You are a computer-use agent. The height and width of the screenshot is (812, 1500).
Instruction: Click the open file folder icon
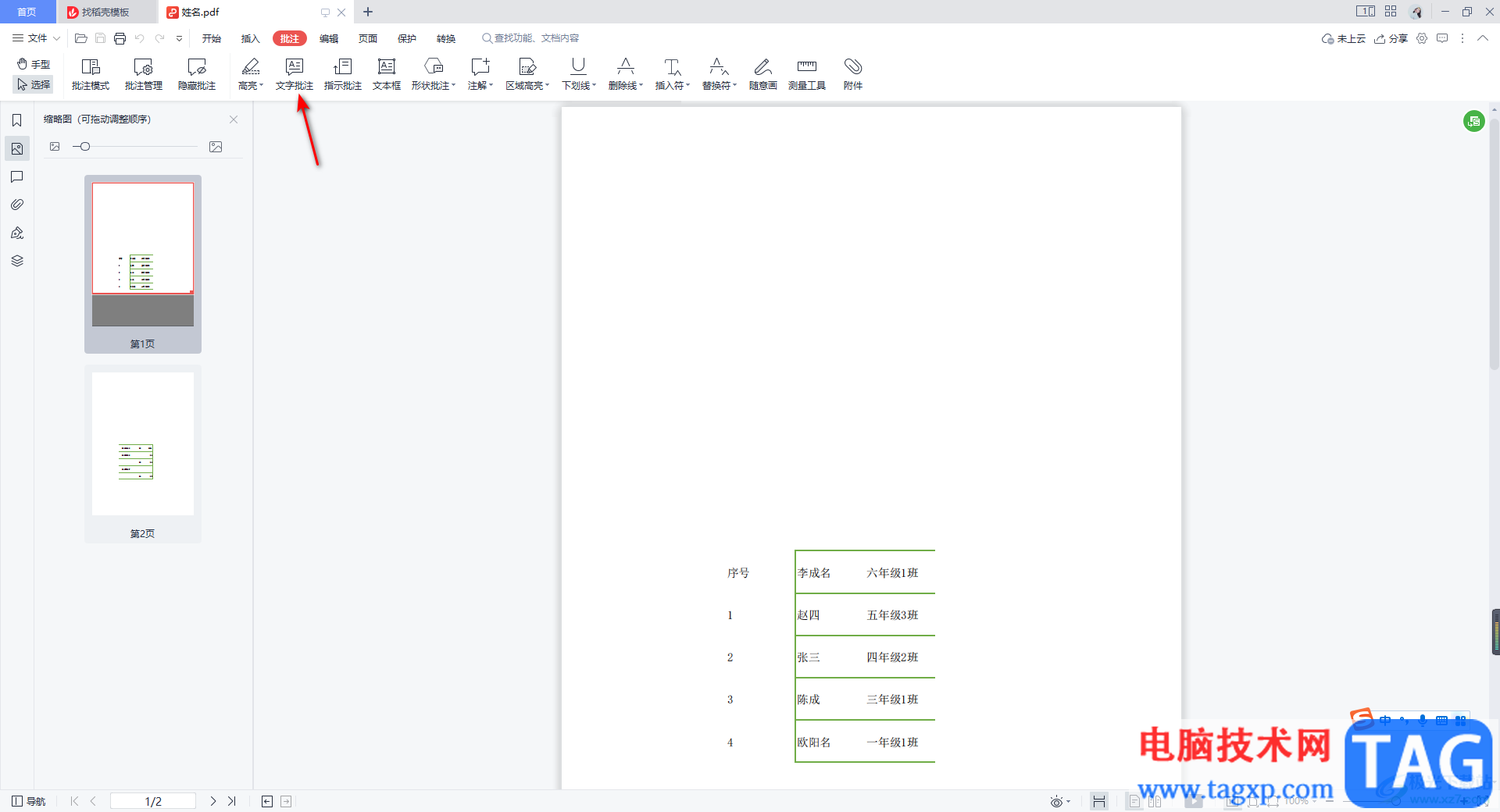[80, 38]
